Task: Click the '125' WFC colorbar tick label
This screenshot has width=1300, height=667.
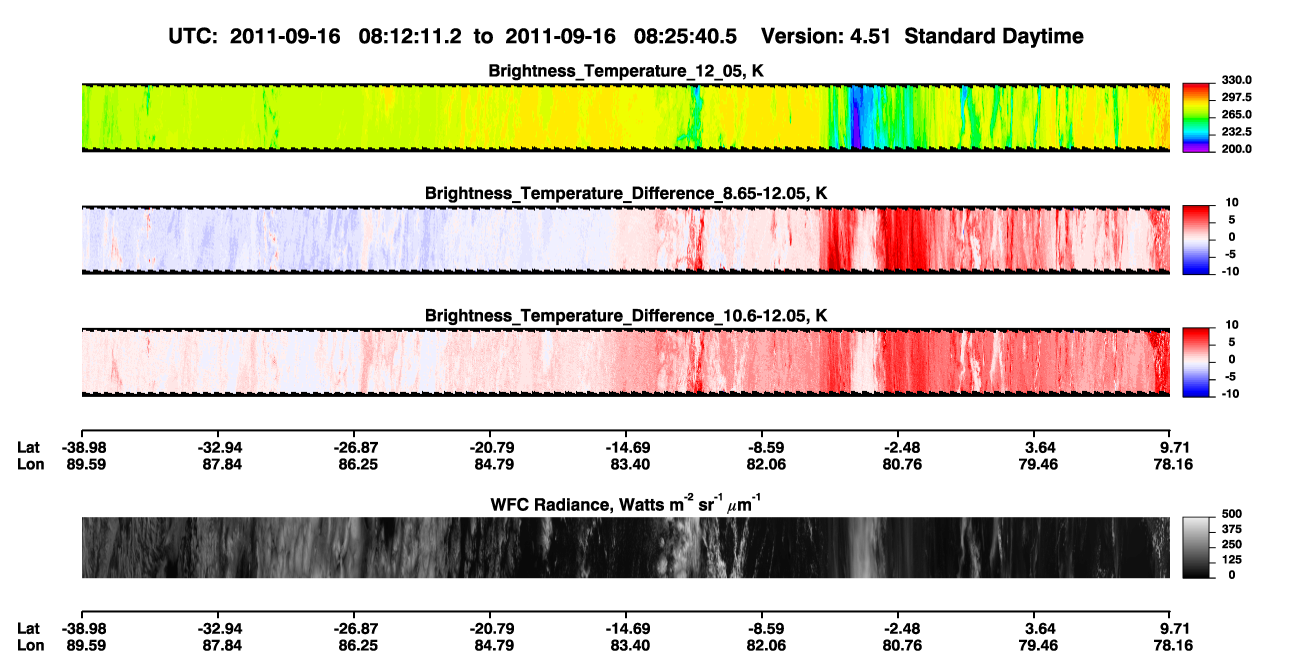Action: pos(1231,559)
